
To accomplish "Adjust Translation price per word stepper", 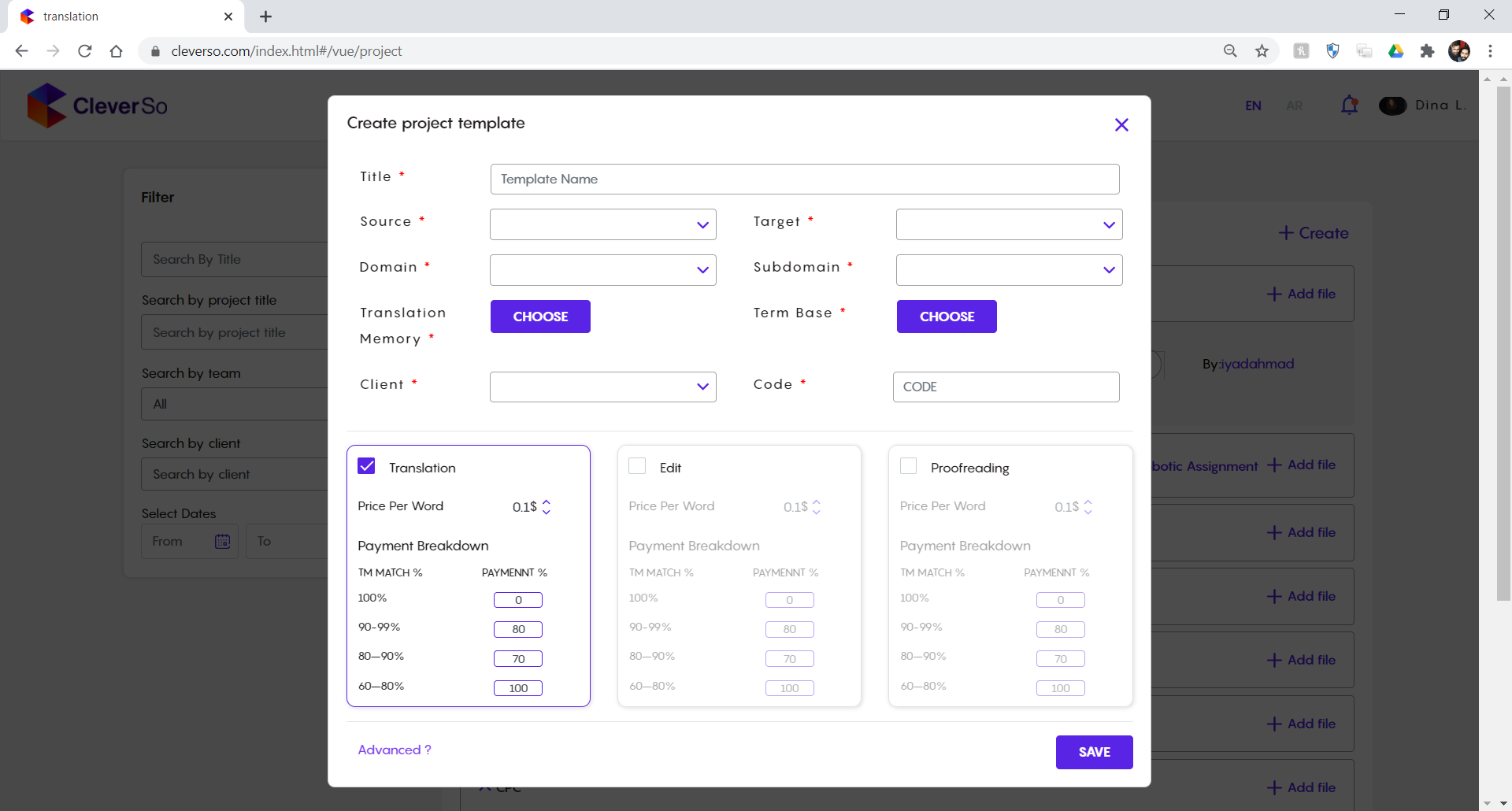I will (547, 507).
